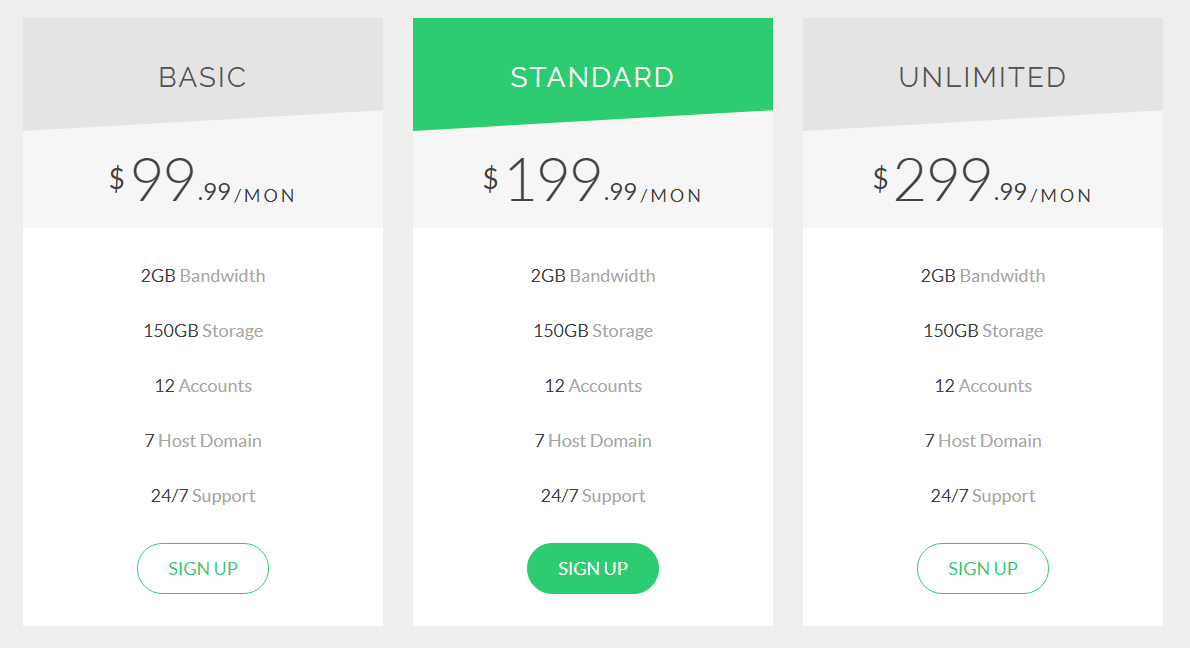Click 2GB Bandwidth under STANDARD
This screenshot has height=648, width=1190.
tap(592, 275)
